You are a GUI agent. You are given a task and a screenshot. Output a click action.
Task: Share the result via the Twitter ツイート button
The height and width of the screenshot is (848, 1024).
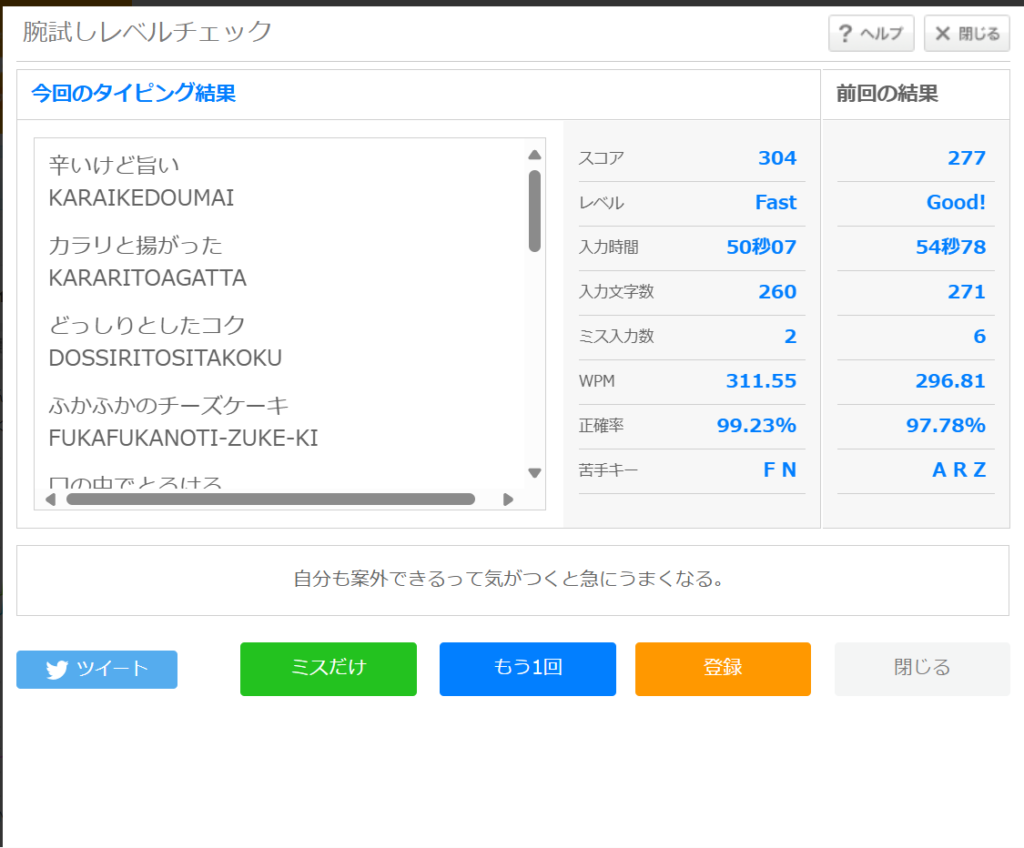97,669
